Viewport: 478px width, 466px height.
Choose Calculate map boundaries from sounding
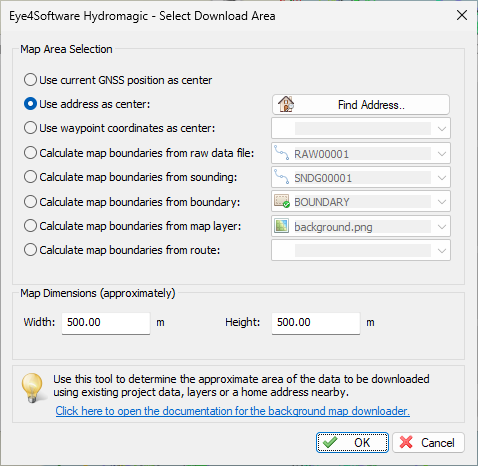130,177
